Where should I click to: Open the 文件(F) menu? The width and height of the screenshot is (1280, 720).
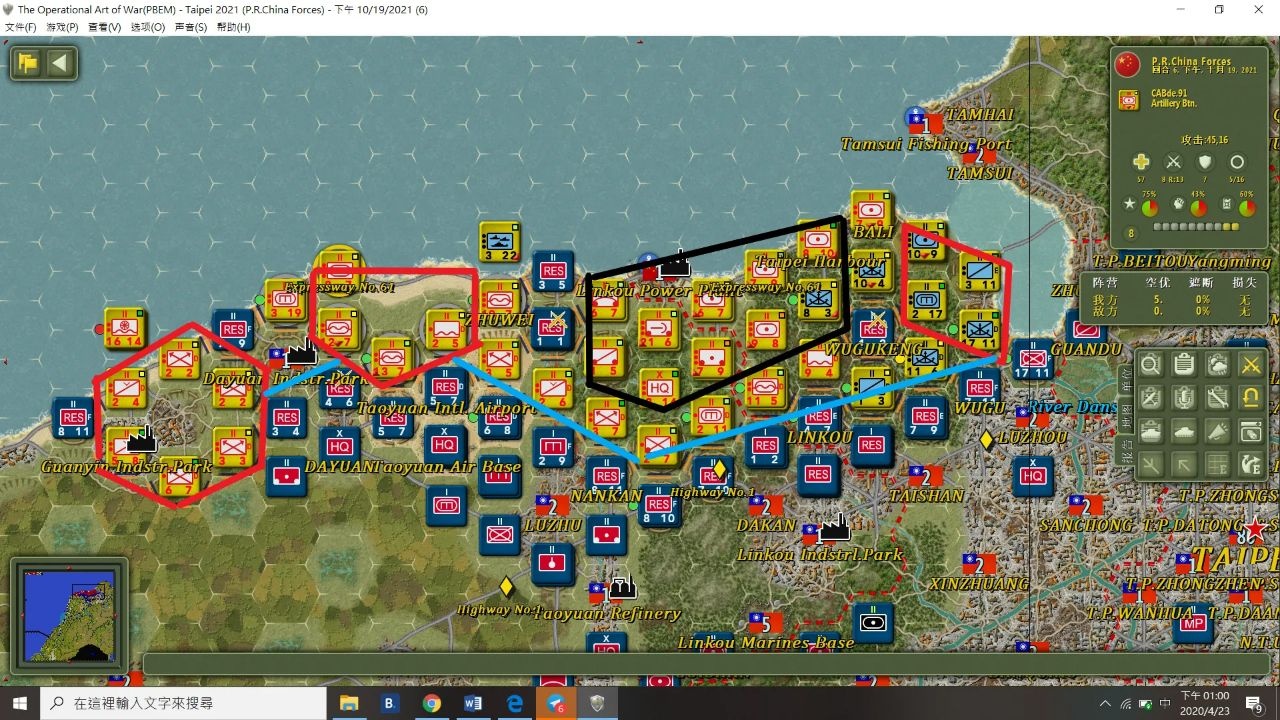point(21,27)
